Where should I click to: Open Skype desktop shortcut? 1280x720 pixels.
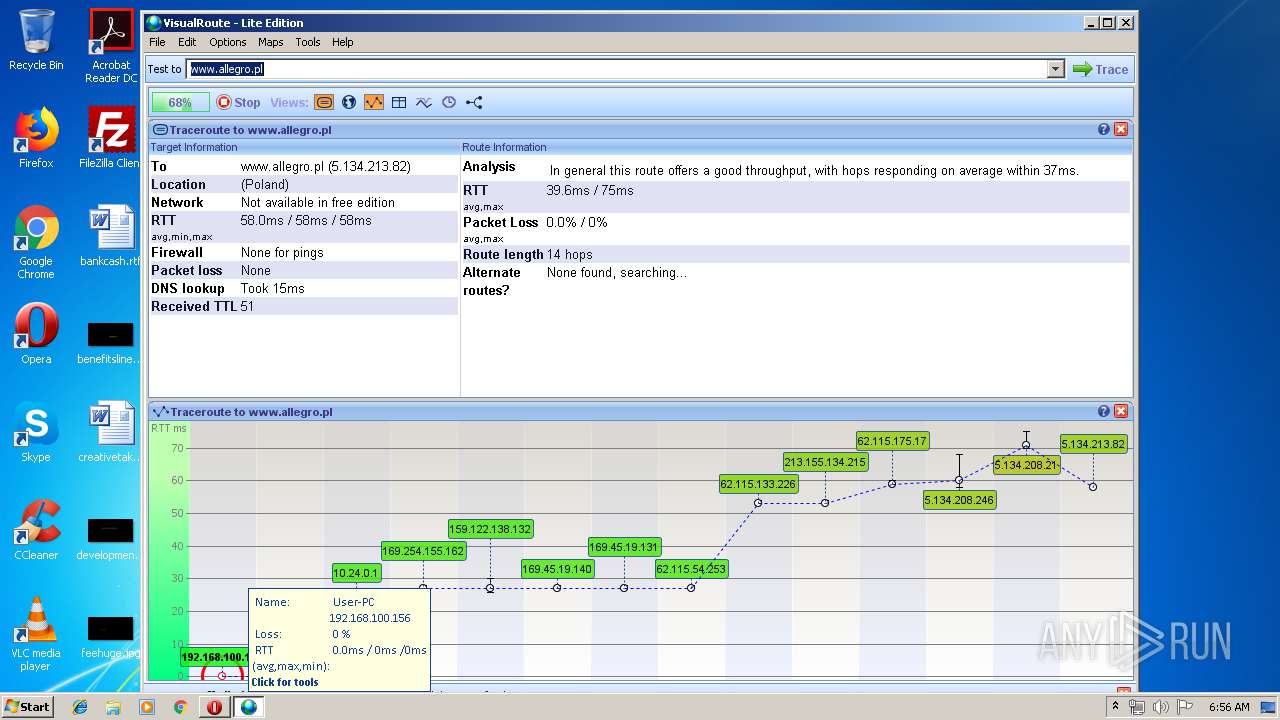pos(36,432)
